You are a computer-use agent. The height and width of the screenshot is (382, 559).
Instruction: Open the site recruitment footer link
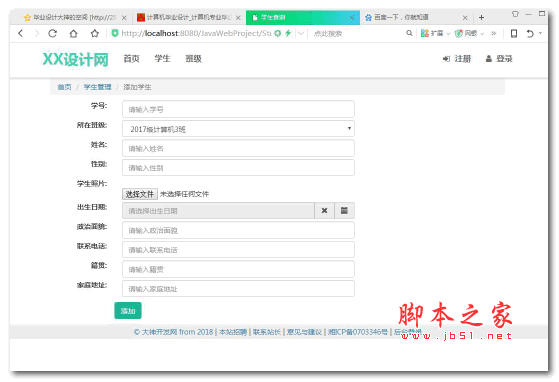tap(233, 332)
